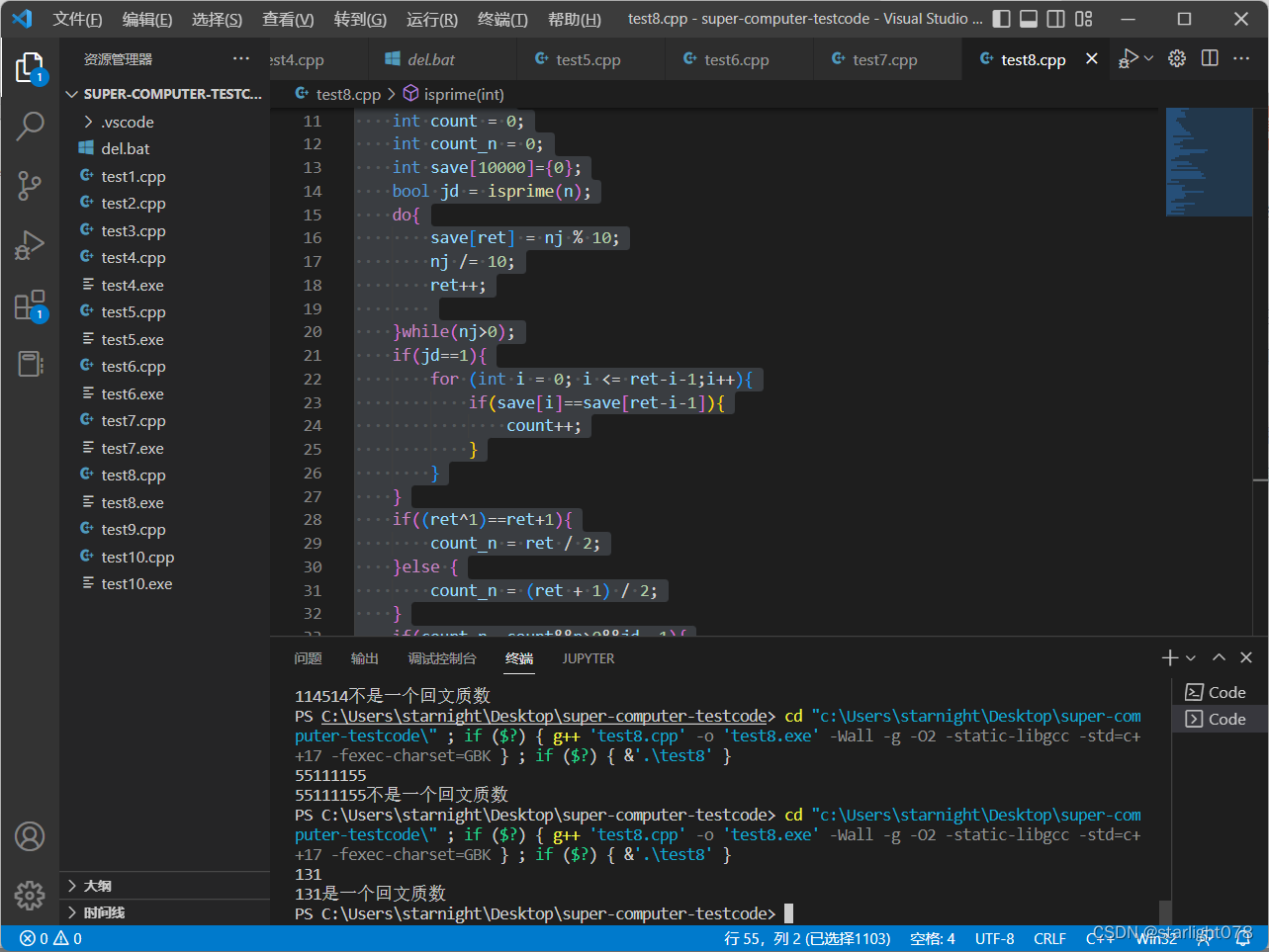Open the Help menu

(575, 19)
